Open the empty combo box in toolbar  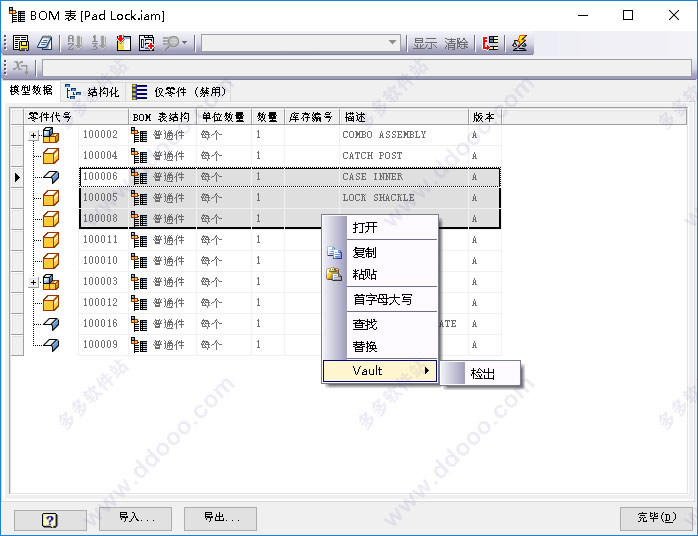coord(300,43)
